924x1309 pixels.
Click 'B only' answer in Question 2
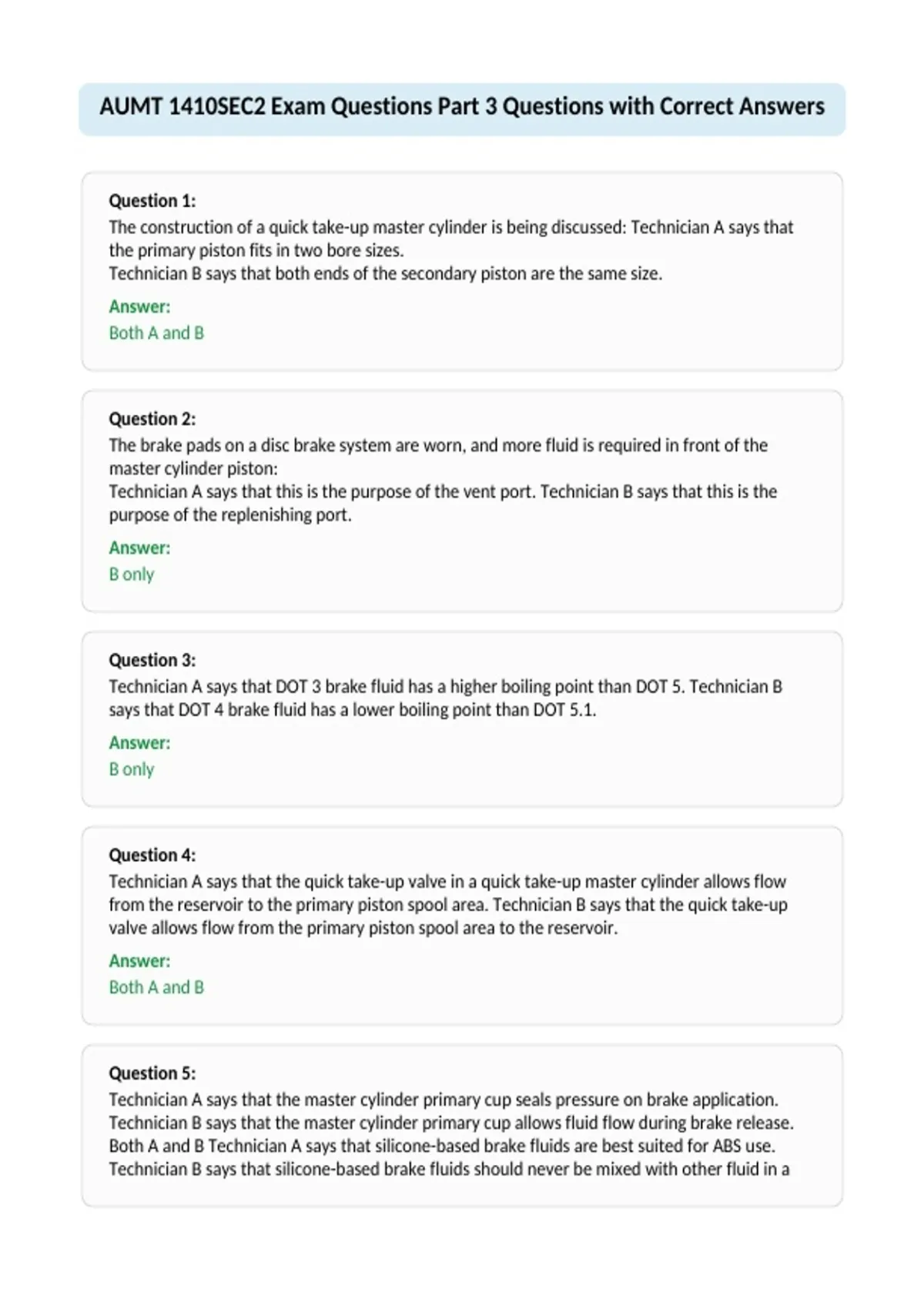(132, 574)
